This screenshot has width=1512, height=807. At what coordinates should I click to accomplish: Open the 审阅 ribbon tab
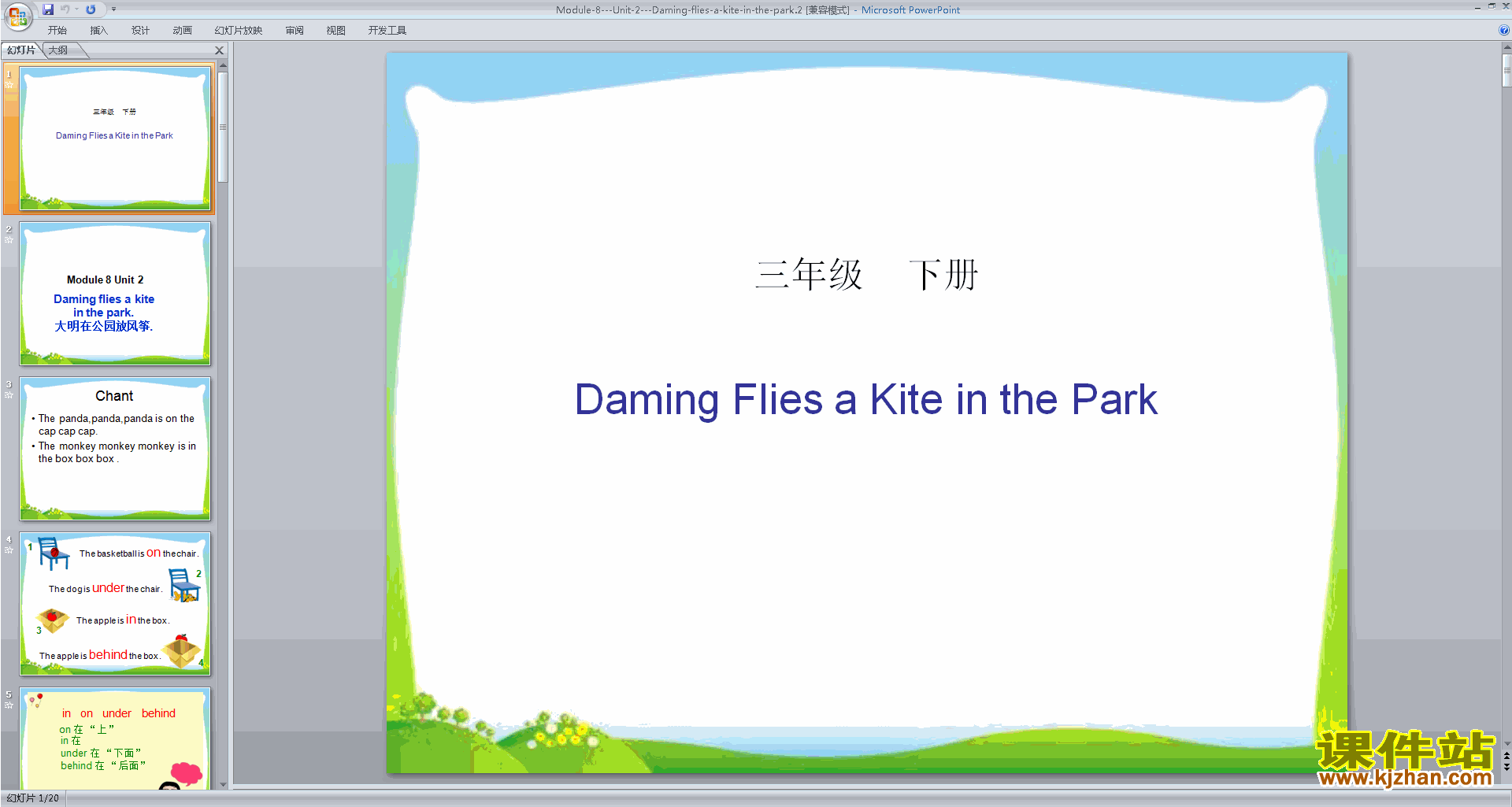tap(295, 31)
